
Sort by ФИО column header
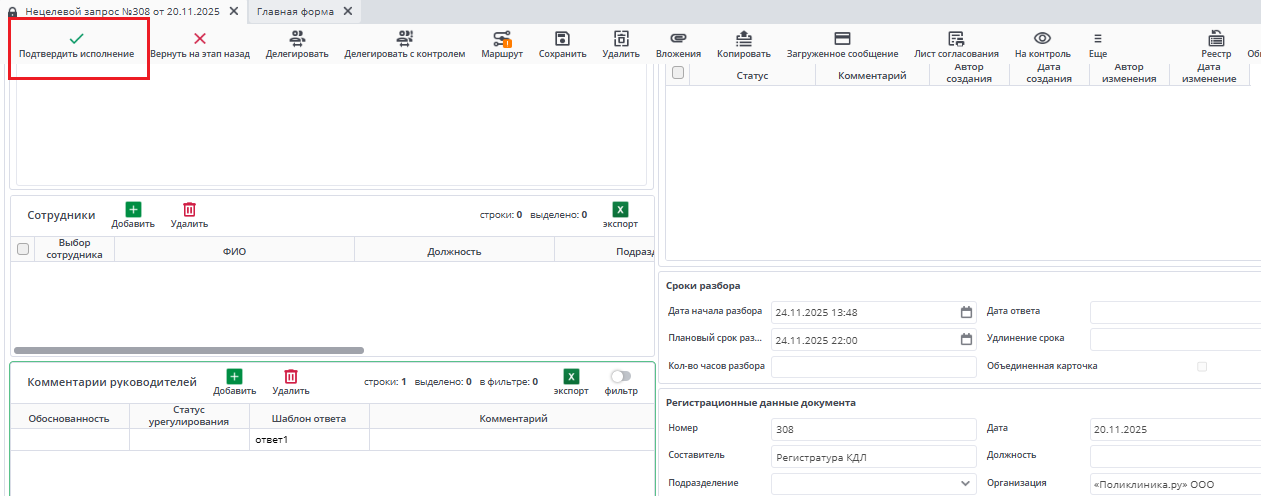(234, 250)
